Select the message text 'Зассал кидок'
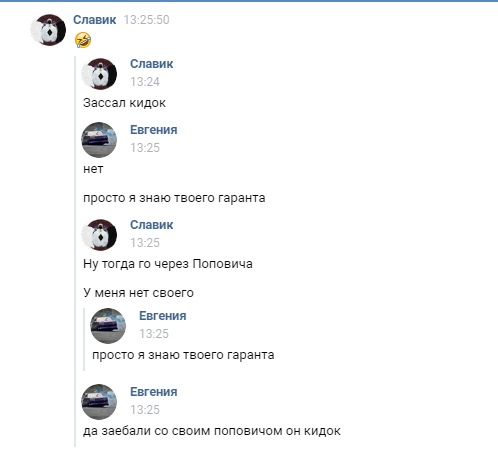This screenshot has width=498, height=468. coord(124,103)
